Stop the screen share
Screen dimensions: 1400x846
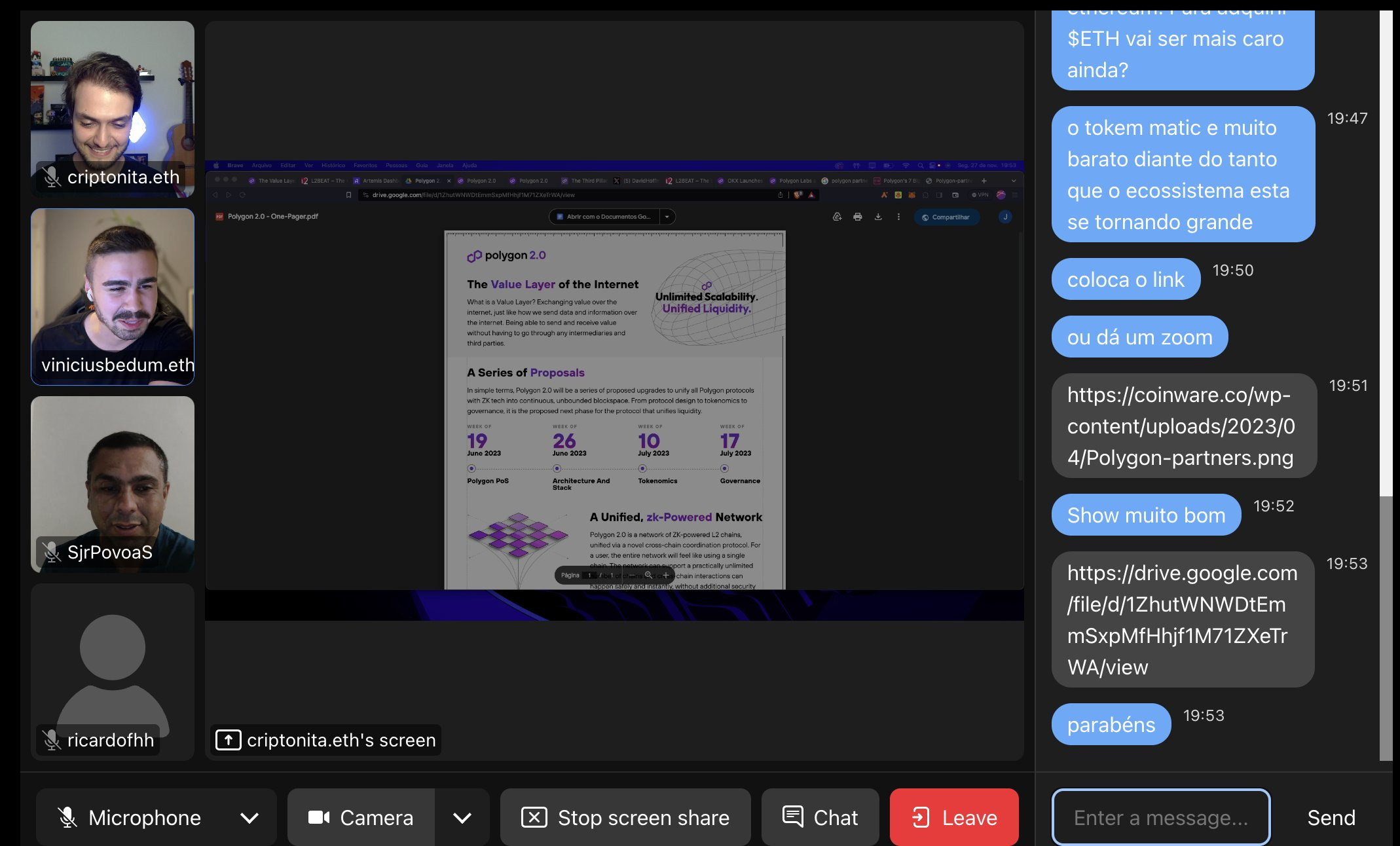(625, 817)
